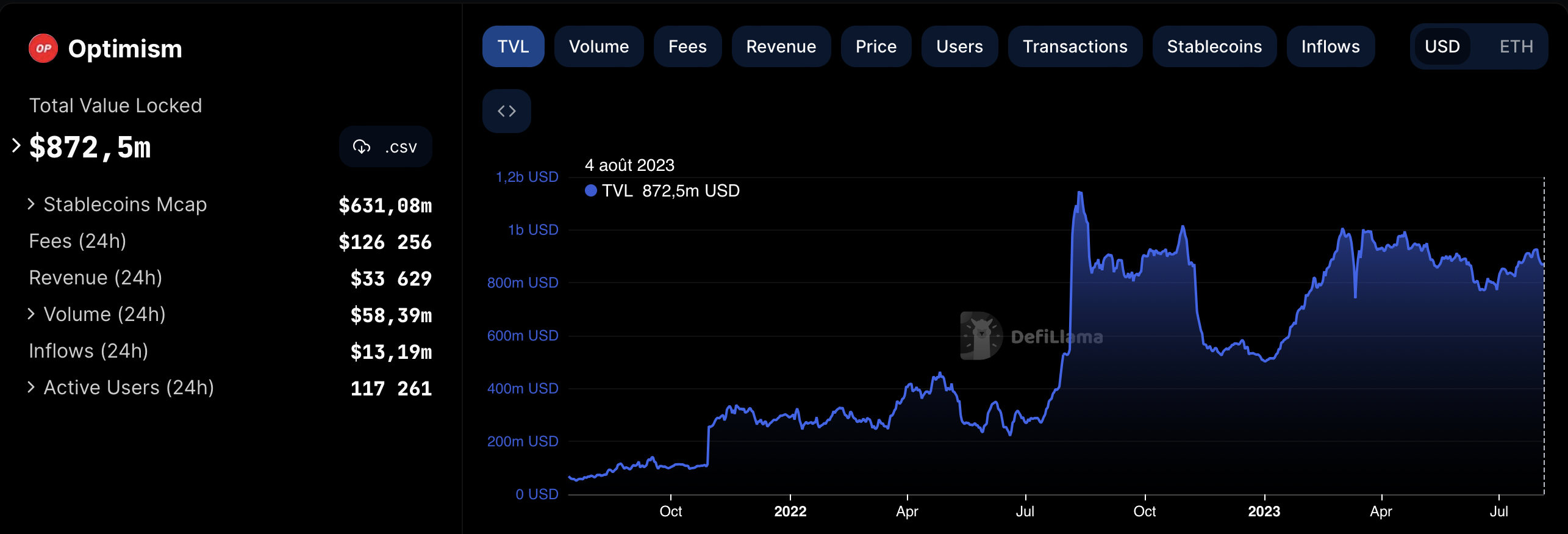The image size is (1568, 534).
Task: Click the 2023 marker on chart axis
Action: pos(1264,511)
